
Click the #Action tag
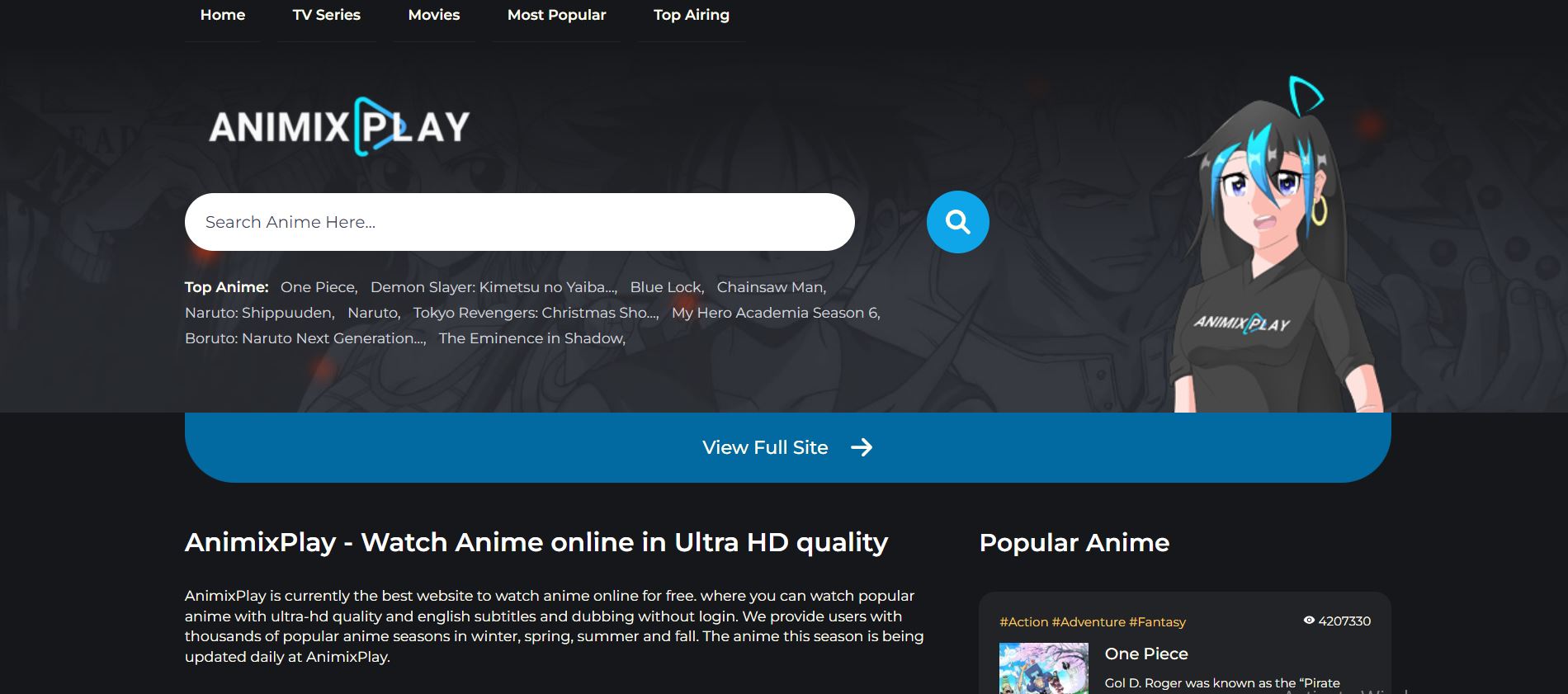pos(1023,622)
